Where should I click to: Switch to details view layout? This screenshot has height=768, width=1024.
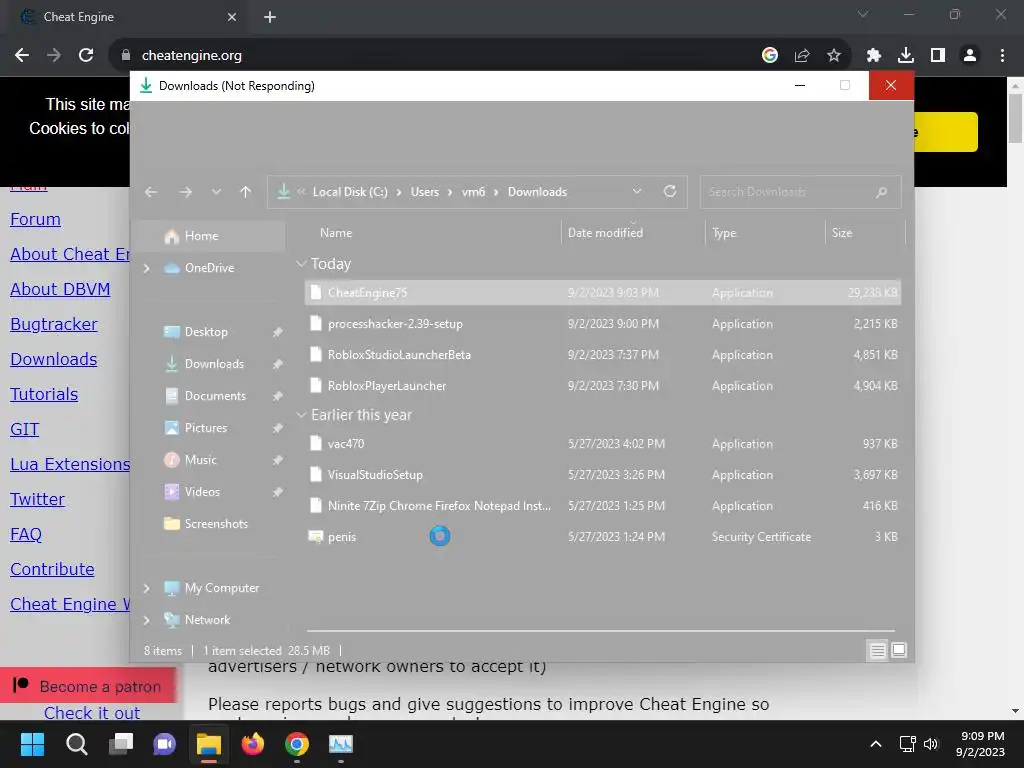pos(877,650)
